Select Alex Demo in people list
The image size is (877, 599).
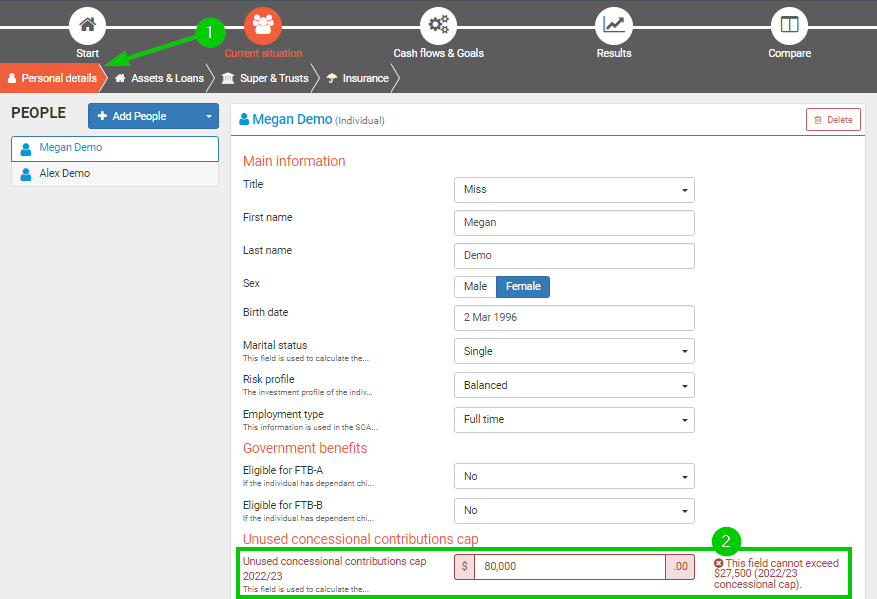pos(65,174)
